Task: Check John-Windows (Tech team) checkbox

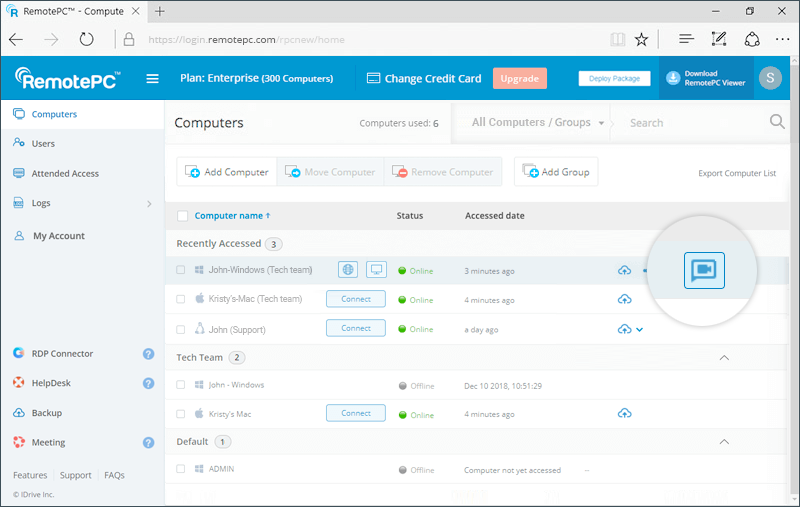Action: coord(181,270)
